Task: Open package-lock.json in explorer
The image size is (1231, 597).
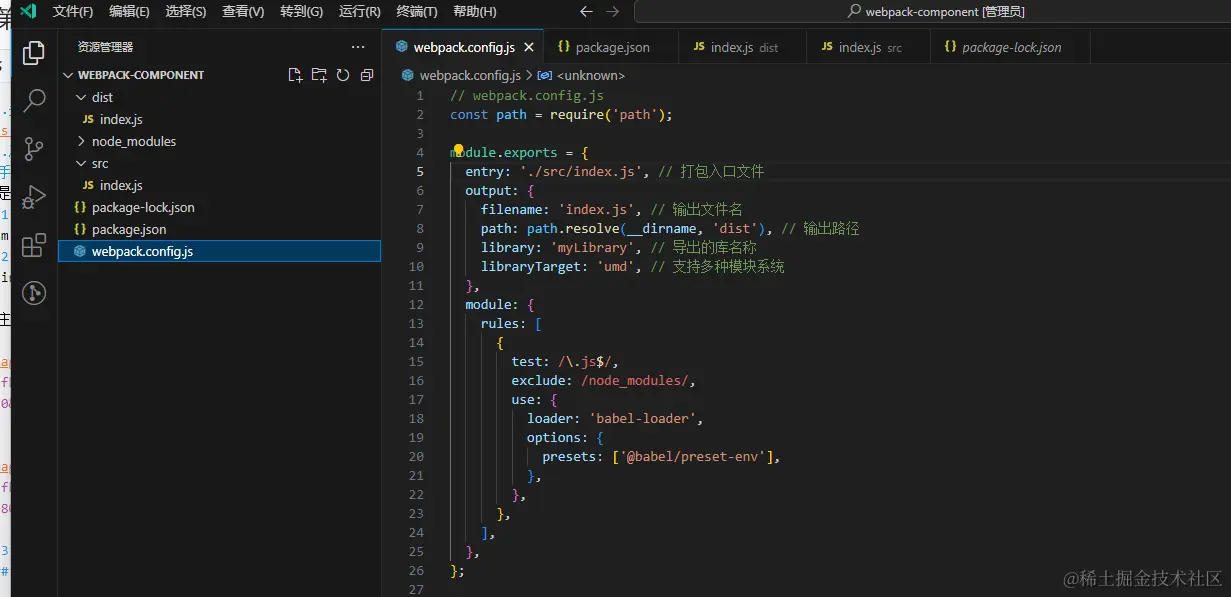Action: pyautogui.click(x=219, y=207)
